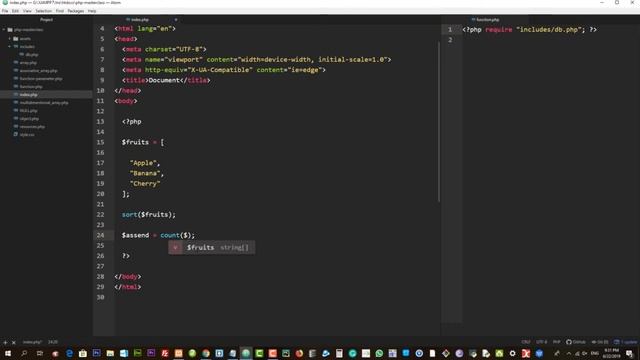Open the Packages menu
The image size is (640, 360).
[76, 11]
